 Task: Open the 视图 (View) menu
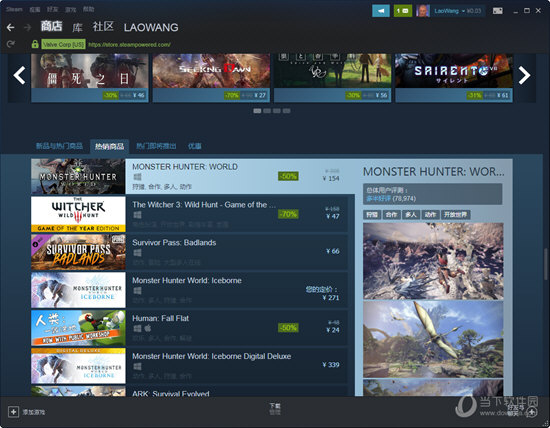click(x=35, y=9)
